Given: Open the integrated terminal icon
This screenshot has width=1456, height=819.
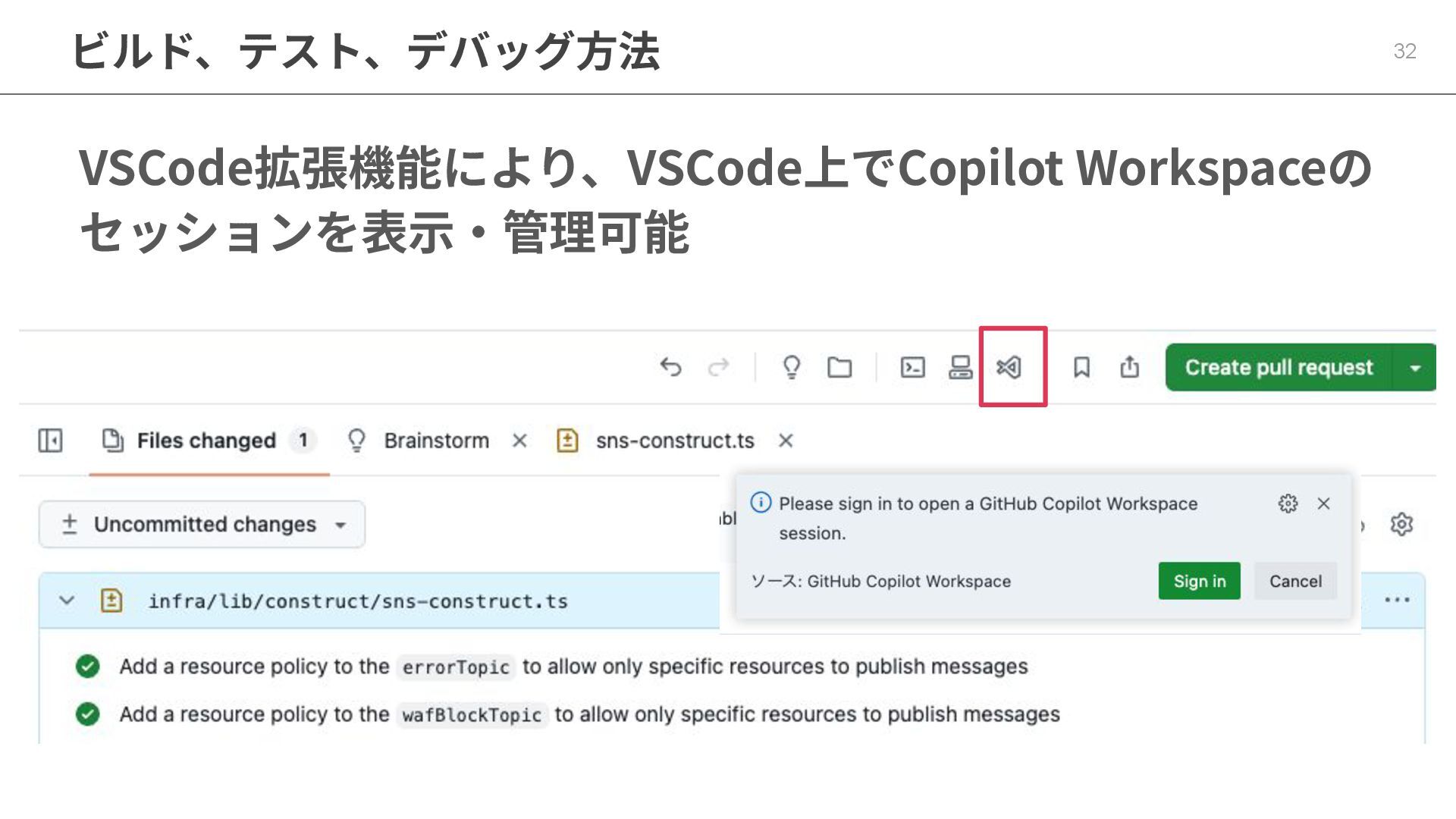Looking at the screenshot, I should point(912,368).
